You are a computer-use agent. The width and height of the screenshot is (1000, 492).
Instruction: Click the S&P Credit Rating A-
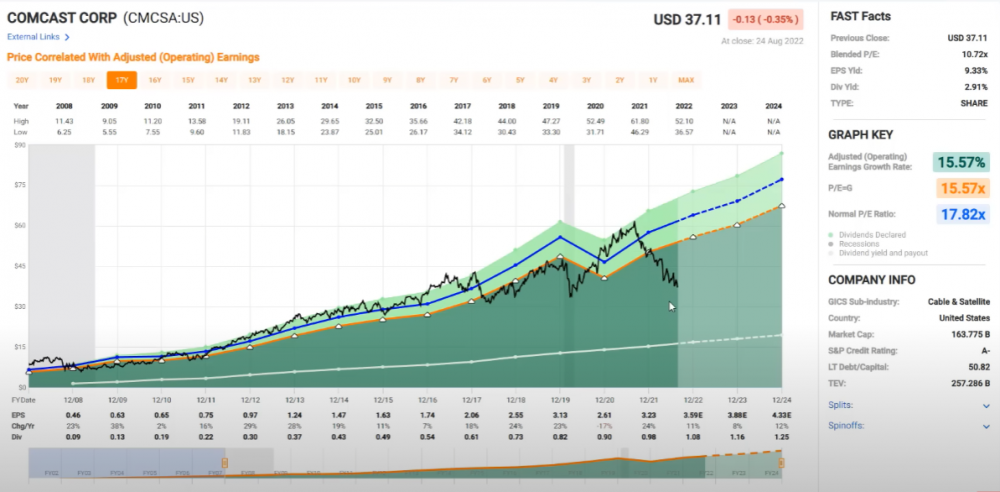click(985, 350)
